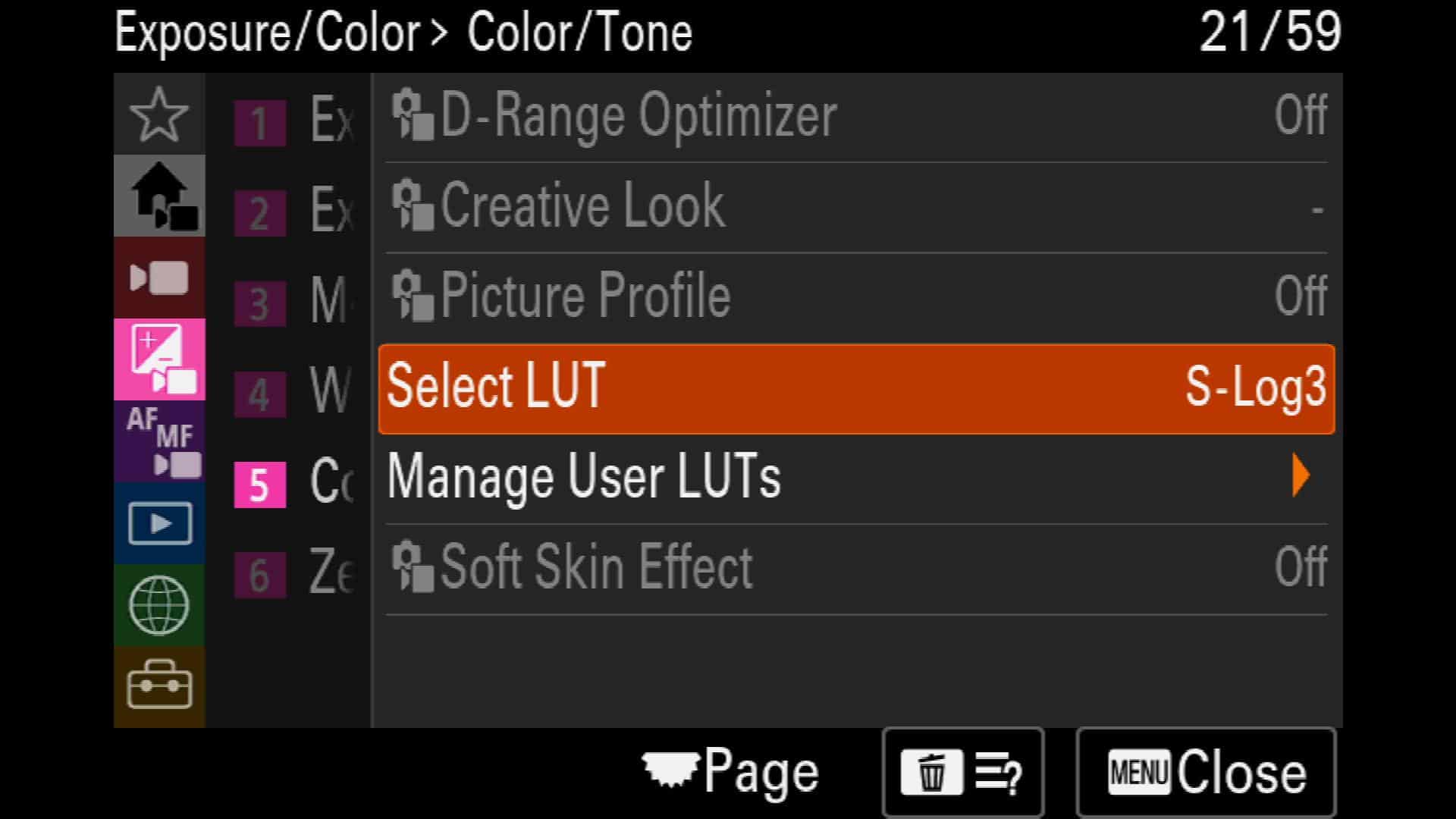
Task: Select submenu group 1 Exposure
Action: click(294, 121)
